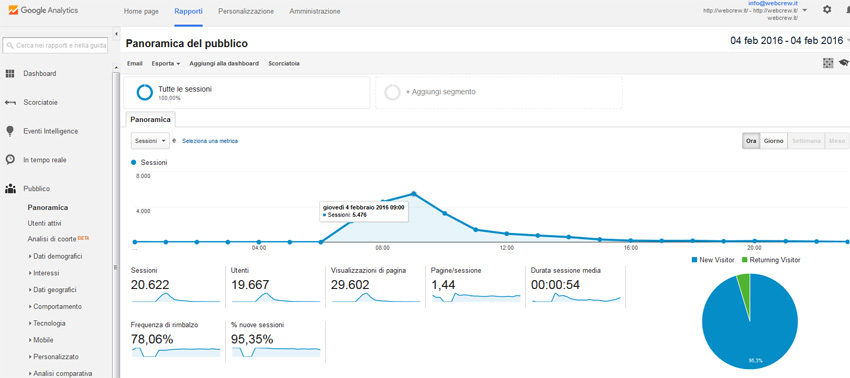Click the Email button
This screenshot has height=378, width=850.
(x=134, y=63)
